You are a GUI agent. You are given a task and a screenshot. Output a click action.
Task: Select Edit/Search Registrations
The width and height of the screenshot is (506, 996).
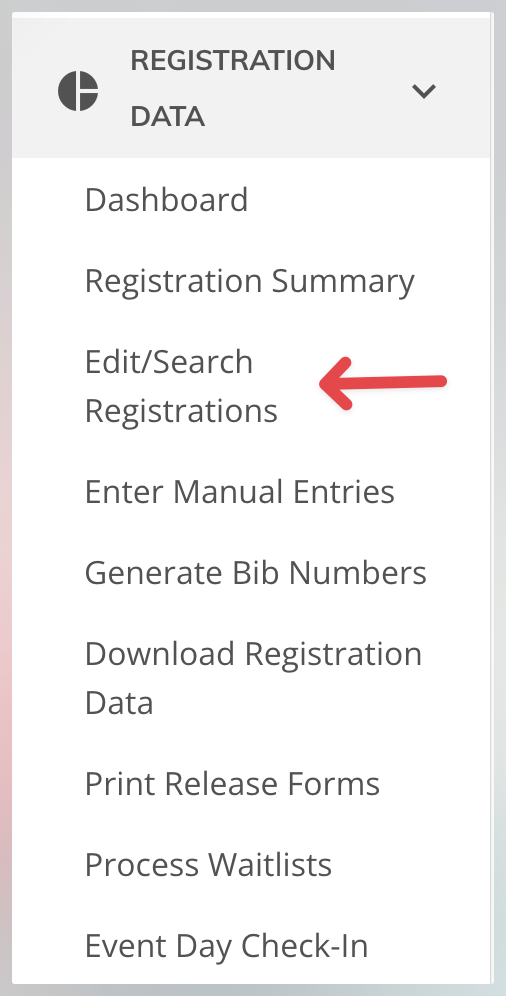[x=182, y=386]
